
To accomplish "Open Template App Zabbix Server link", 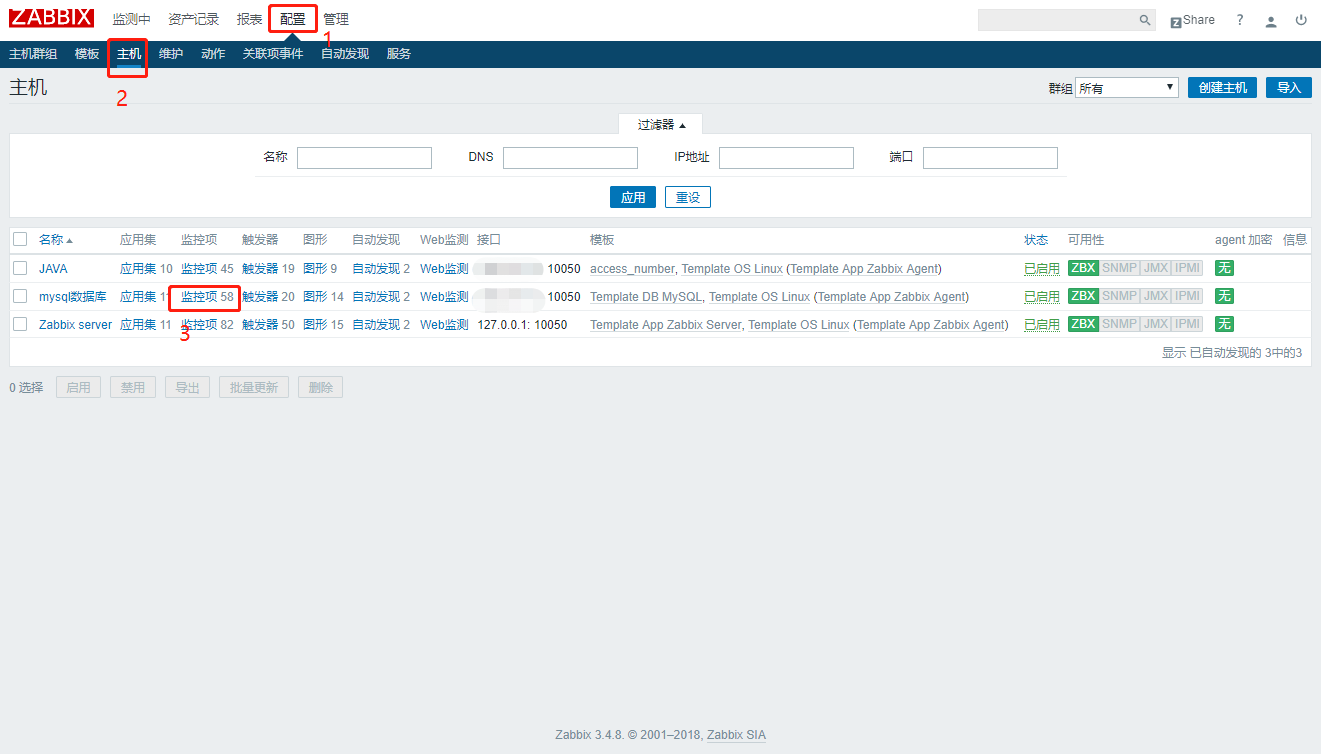I will click(x=665, y=324).
